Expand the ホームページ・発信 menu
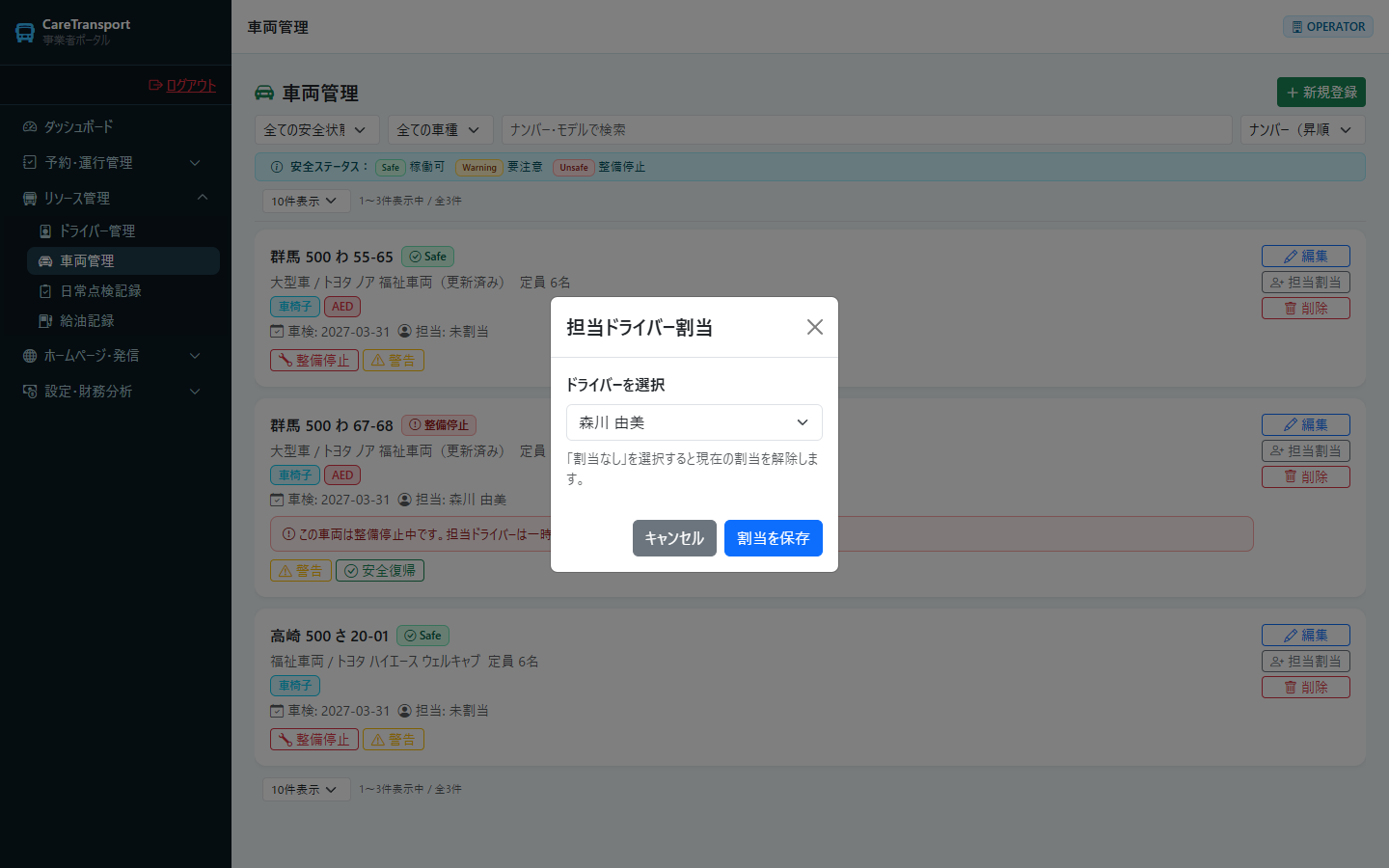This screenshot has width=1389, height=868. (116, 355)
